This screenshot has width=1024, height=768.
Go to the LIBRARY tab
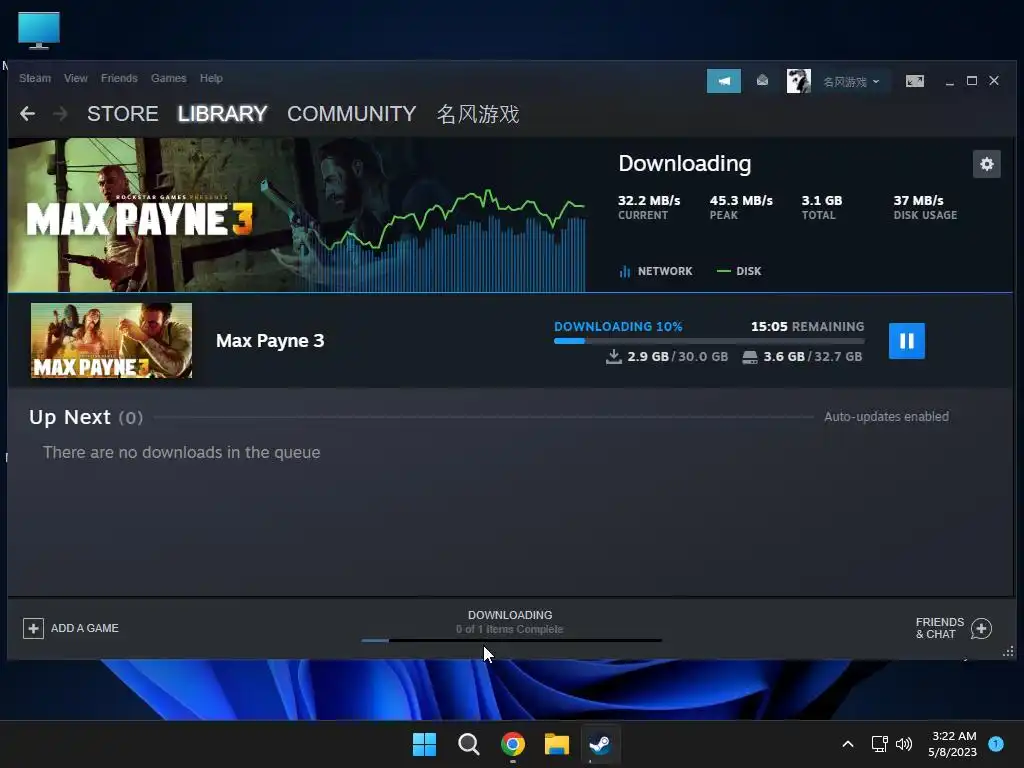(x=222, y=114)
